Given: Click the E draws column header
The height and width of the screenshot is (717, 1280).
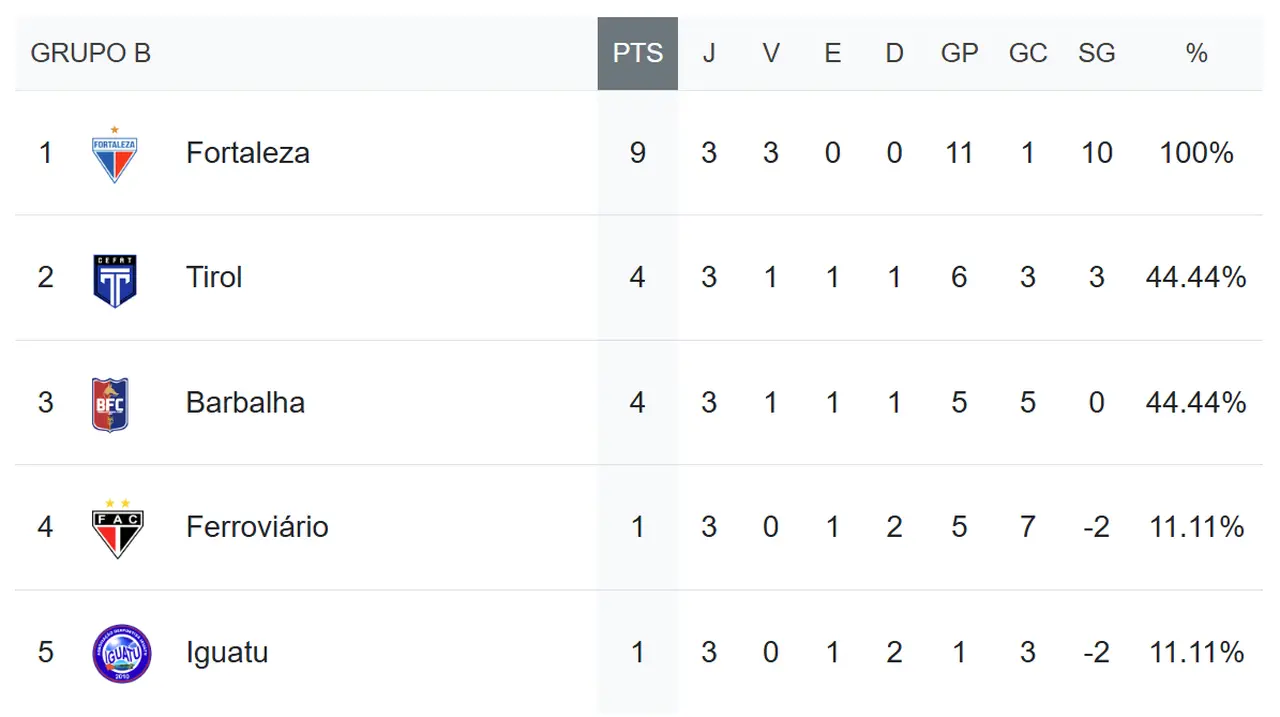Looking at the screenshot, I should (x=832, y=54).
